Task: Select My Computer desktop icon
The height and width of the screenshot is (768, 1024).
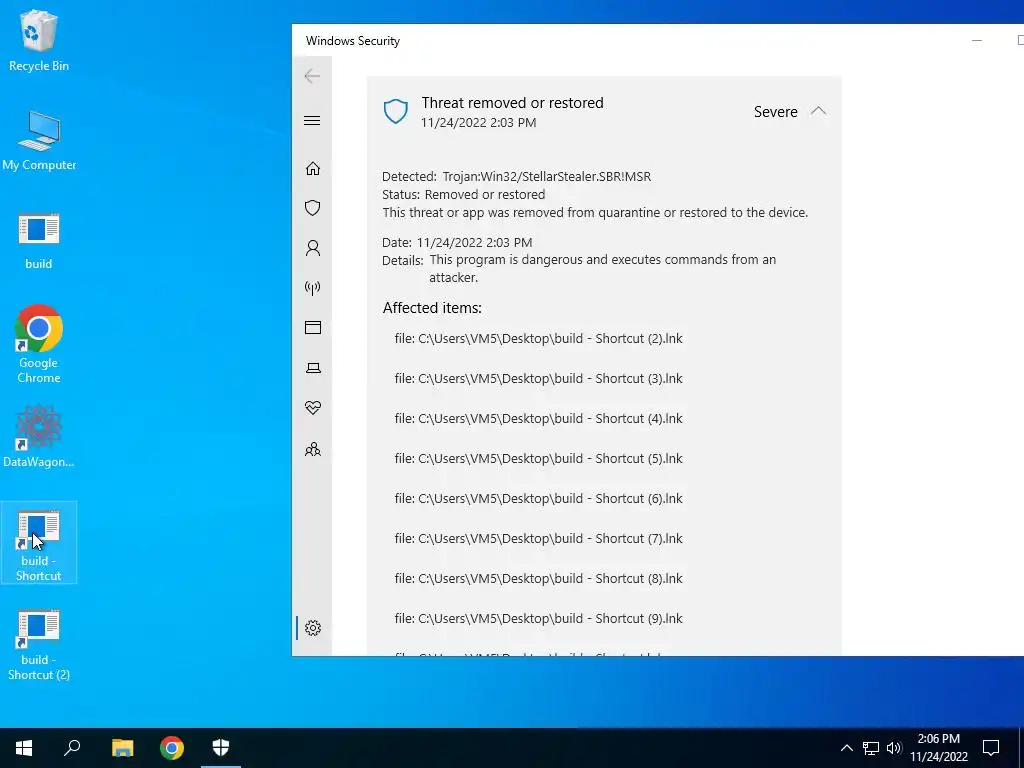Action: click(39, 140)
